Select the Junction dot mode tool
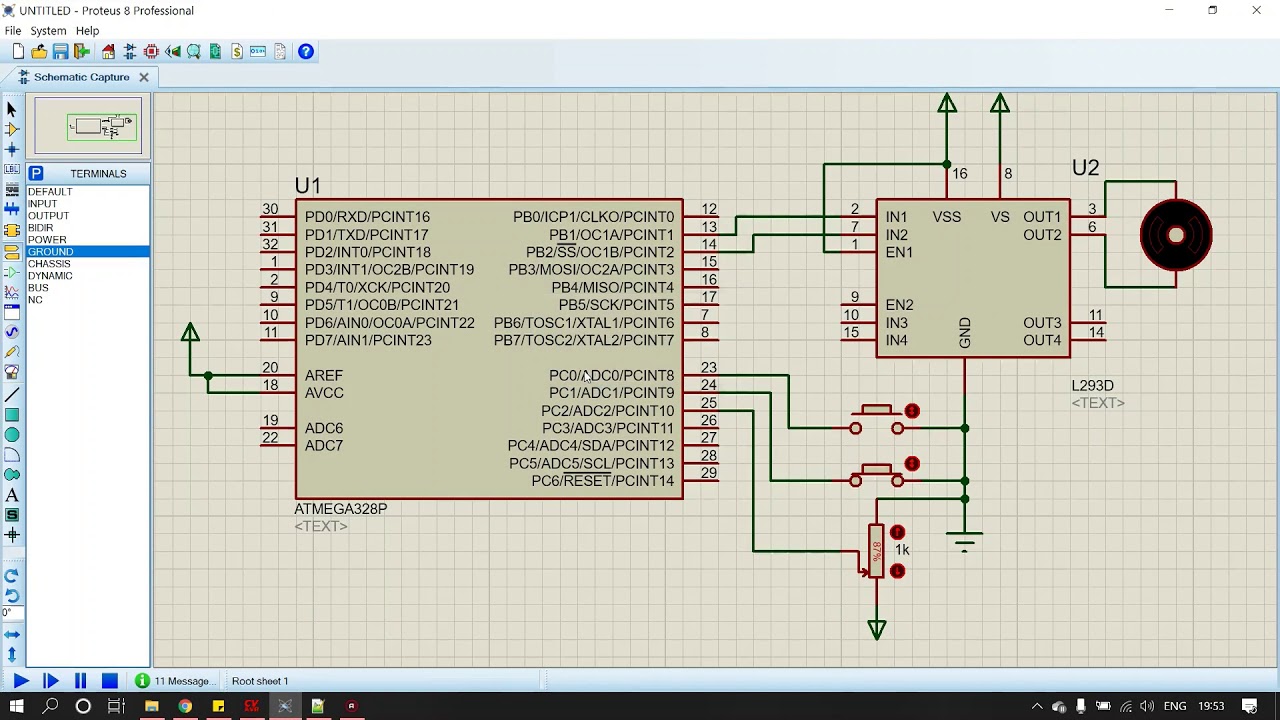 pyautogui.click(x=12, y=149)
